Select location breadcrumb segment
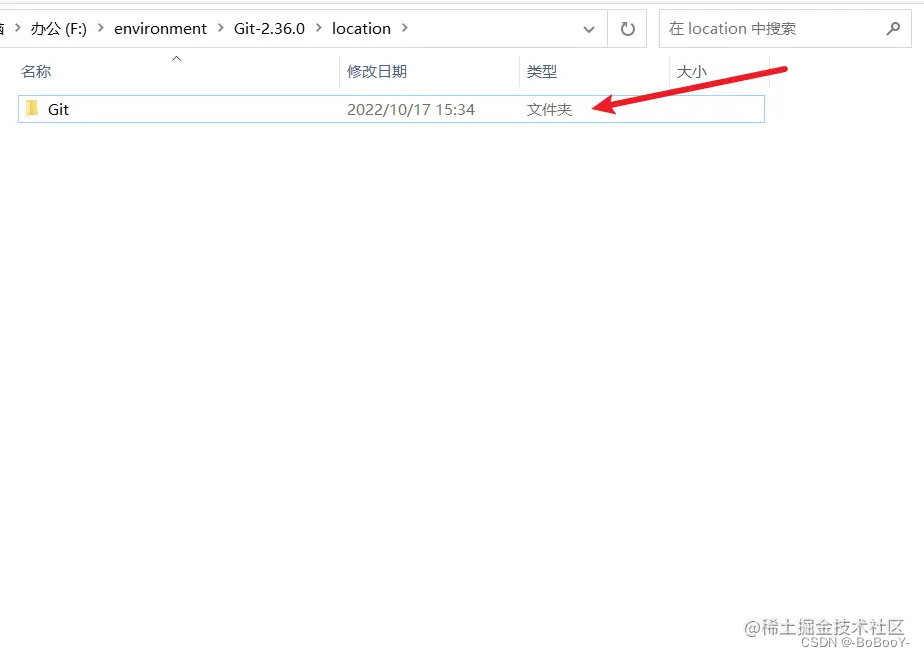Screen dimensions: 924x657 coord(361,28)
